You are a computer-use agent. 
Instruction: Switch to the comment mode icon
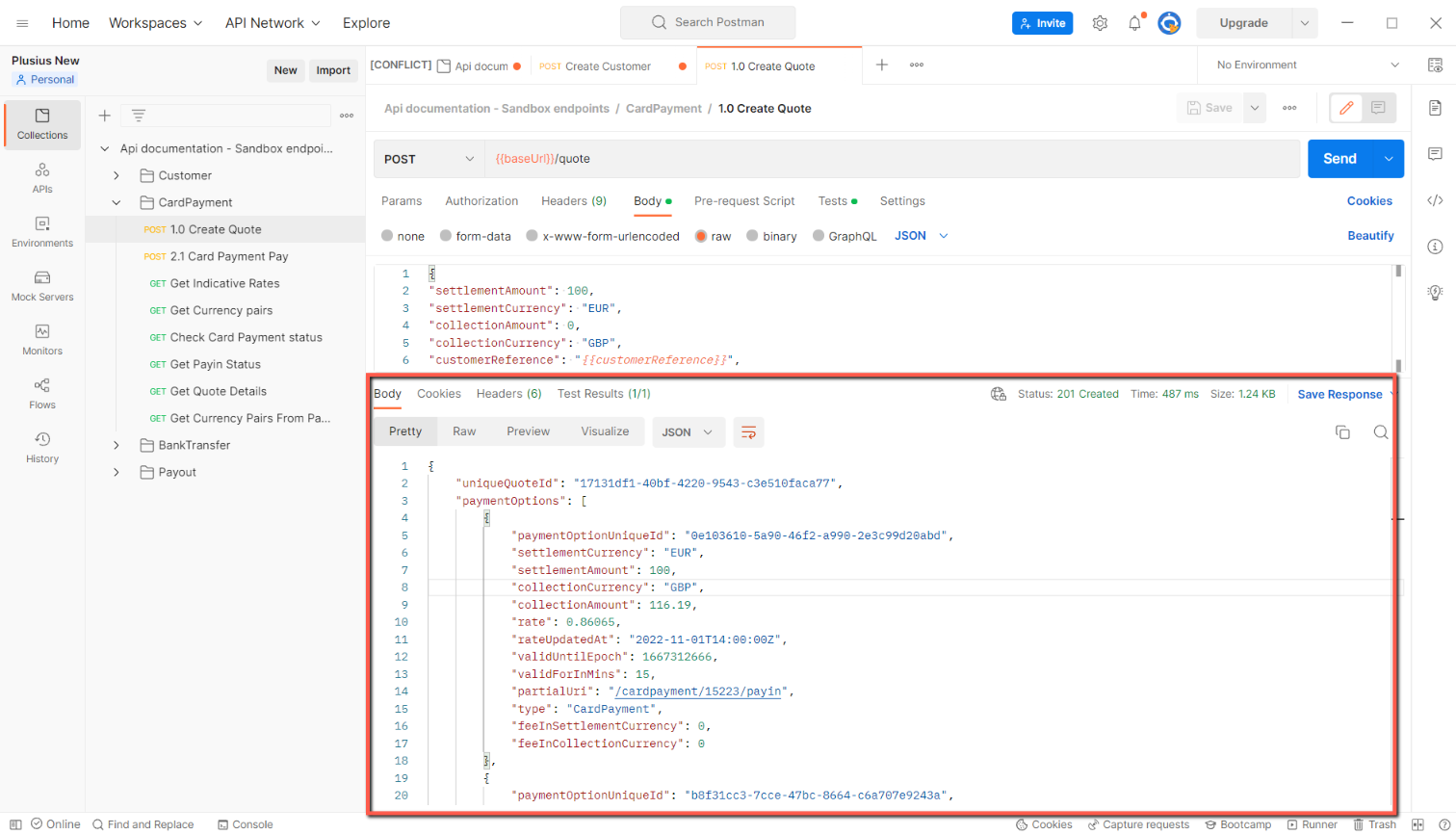pos(1378,108)
